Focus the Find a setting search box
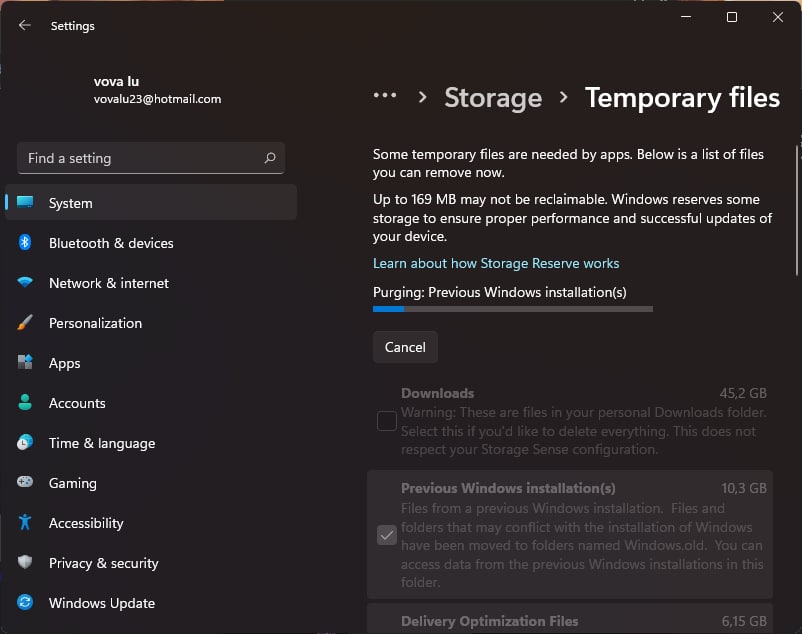 click(x=151, y=158)
